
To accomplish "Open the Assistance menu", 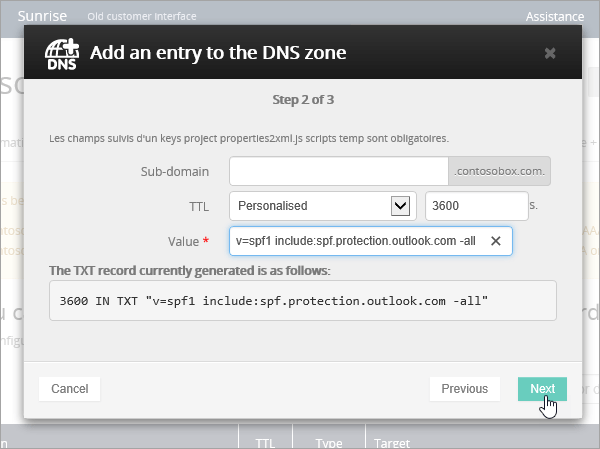I will pyautogui.click(x=554, y=17).
